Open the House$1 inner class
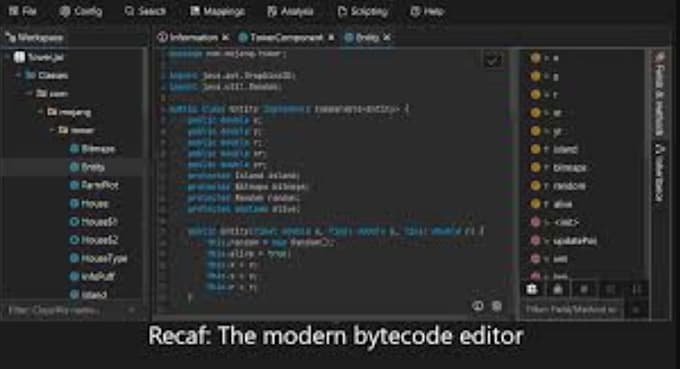This screenshot has height=369, width=680. (x=99, y=222)
